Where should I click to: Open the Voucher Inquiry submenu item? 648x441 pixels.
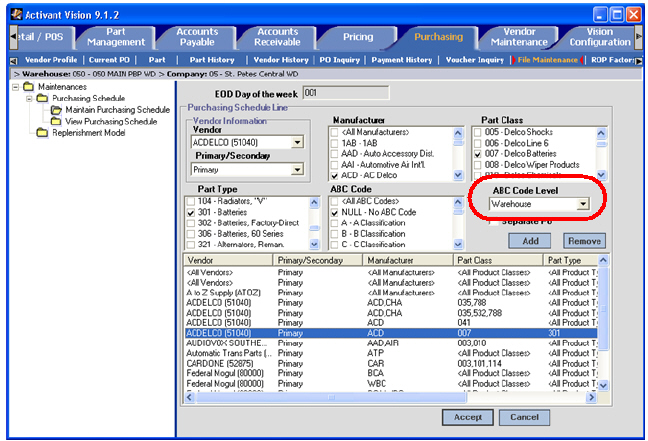click(x=474, y=60)
